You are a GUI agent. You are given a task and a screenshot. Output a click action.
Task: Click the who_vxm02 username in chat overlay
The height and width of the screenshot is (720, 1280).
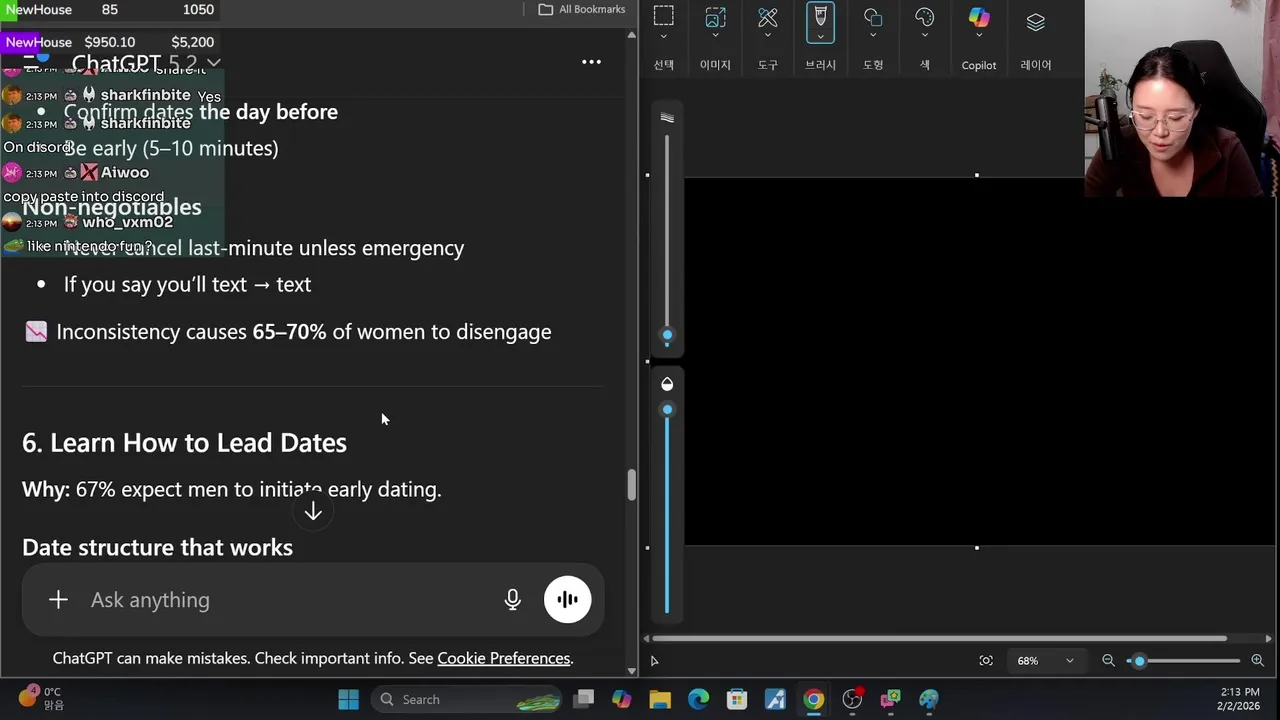(128, 222)
